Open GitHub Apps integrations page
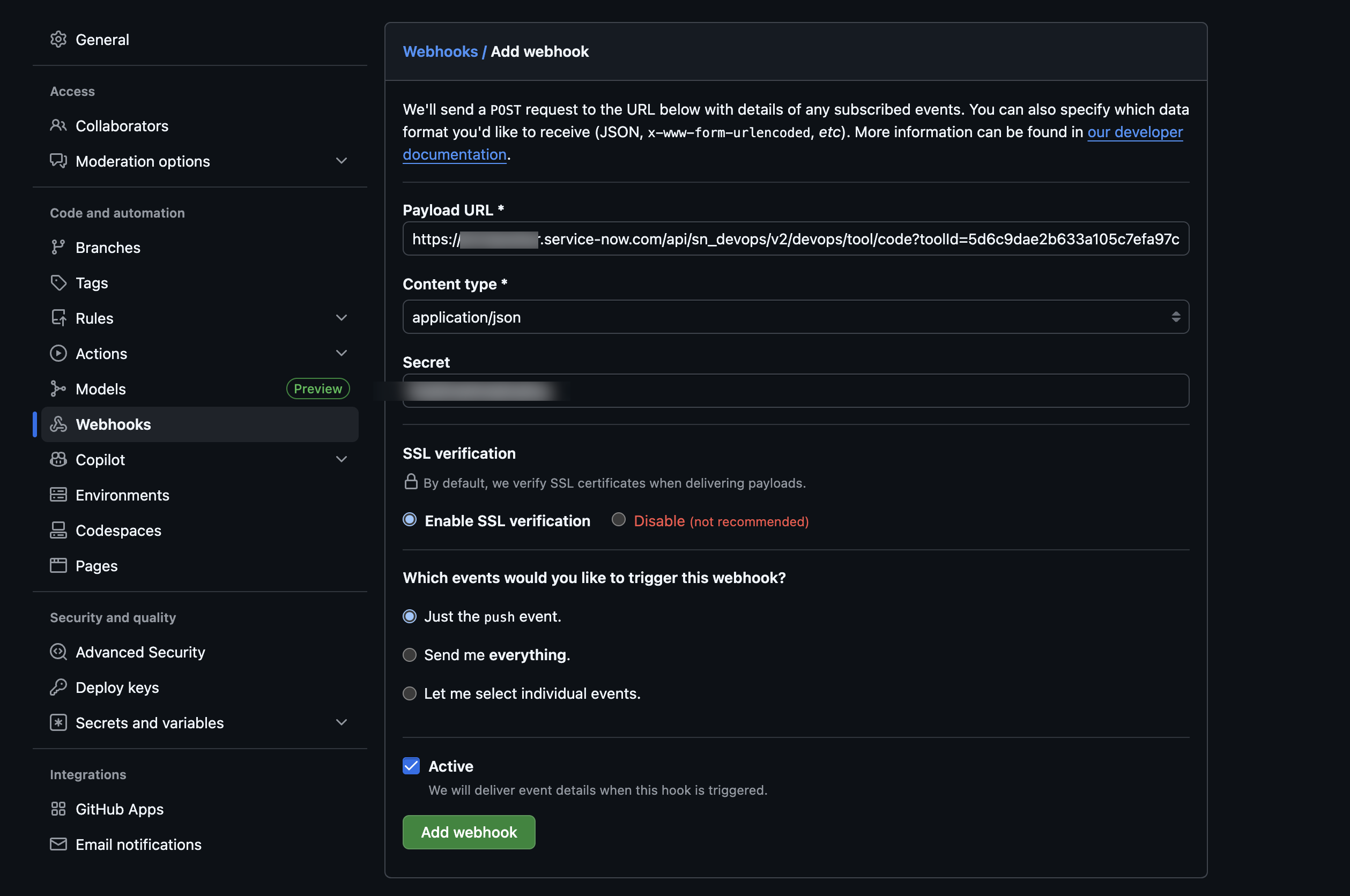The image size is (1350, 896). [200, 810]
